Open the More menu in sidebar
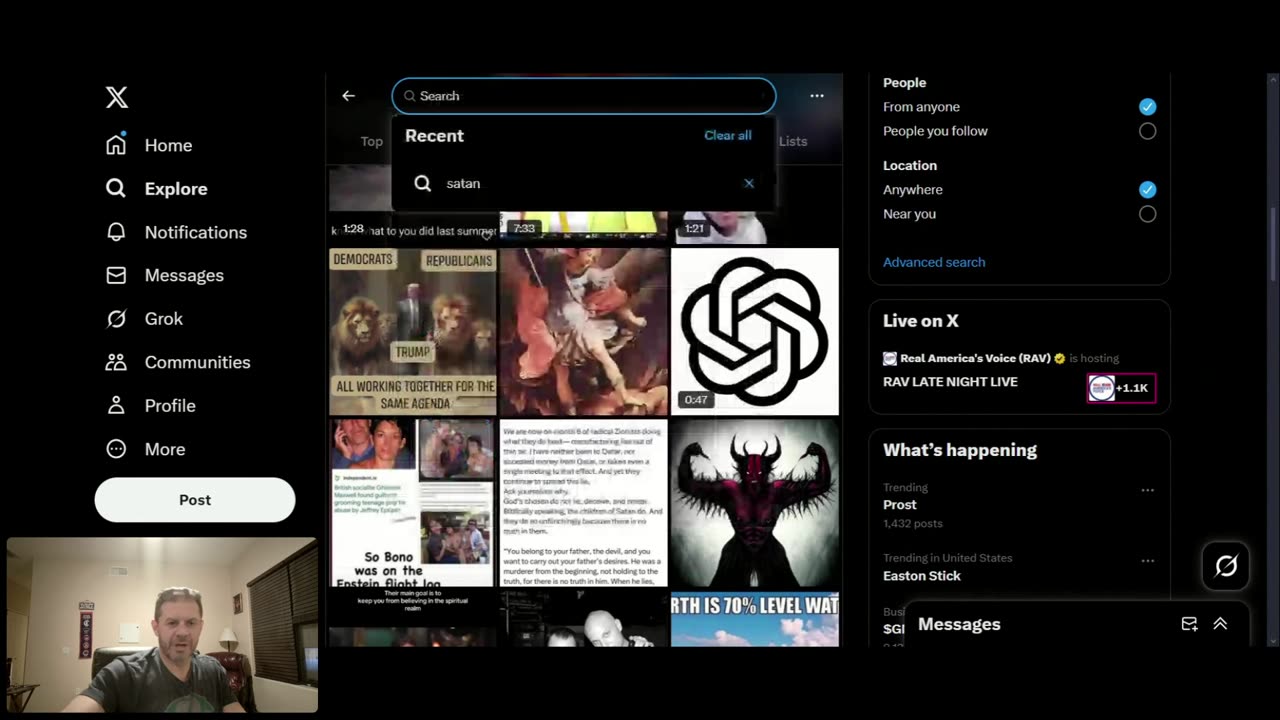 pyautogui.click(x=146, y=449)
